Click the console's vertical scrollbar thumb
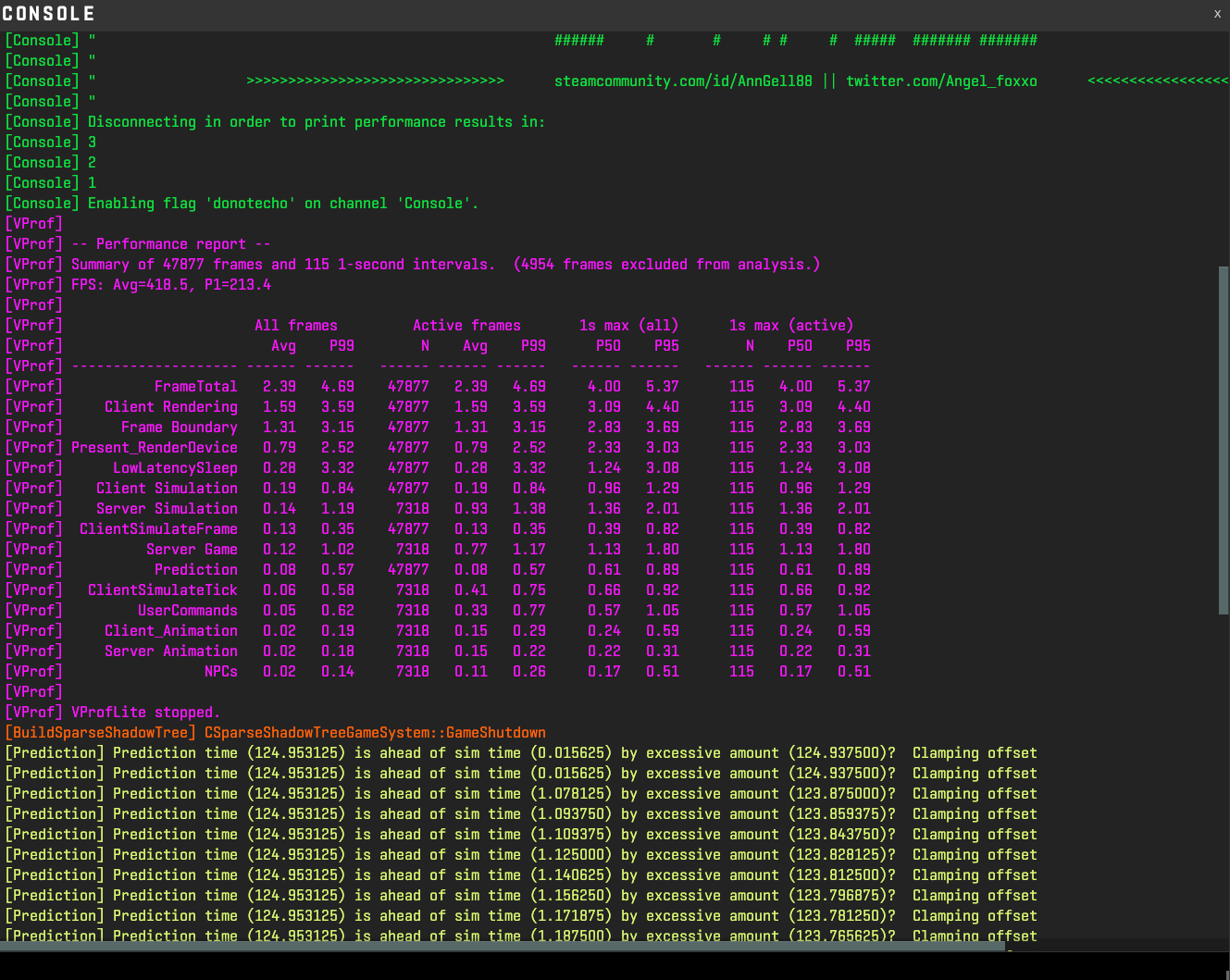Viewport: 1230px width, 980px height. [x=1224, y=440]
